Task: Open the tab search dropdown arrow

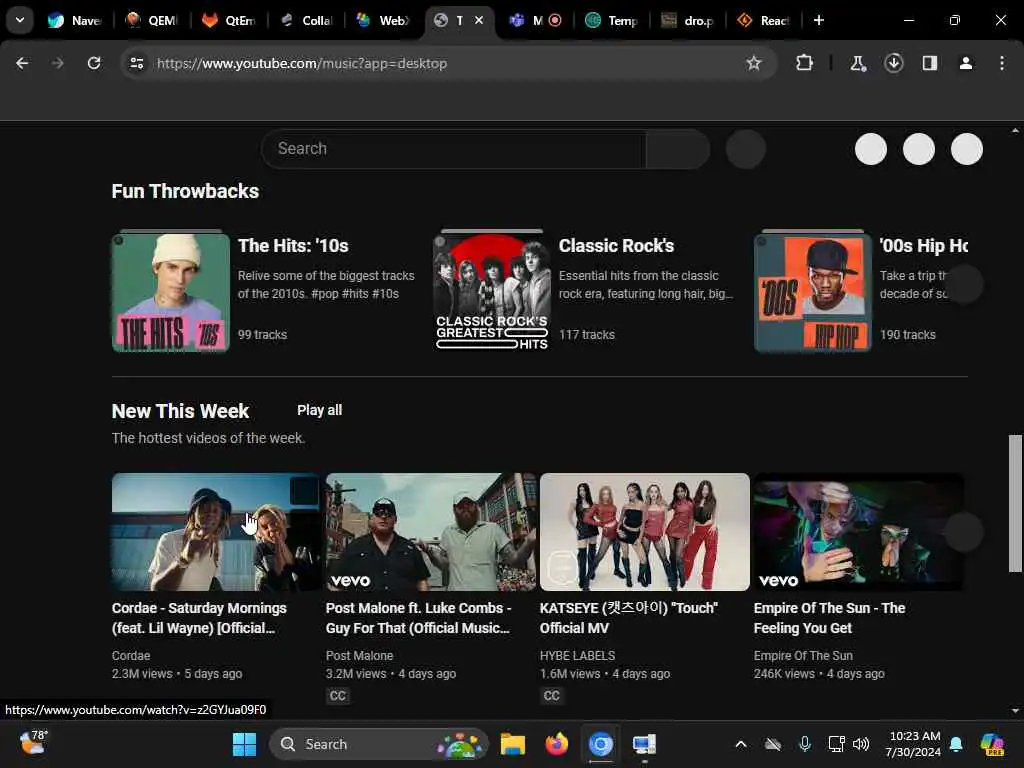Action: coord(20,20)
